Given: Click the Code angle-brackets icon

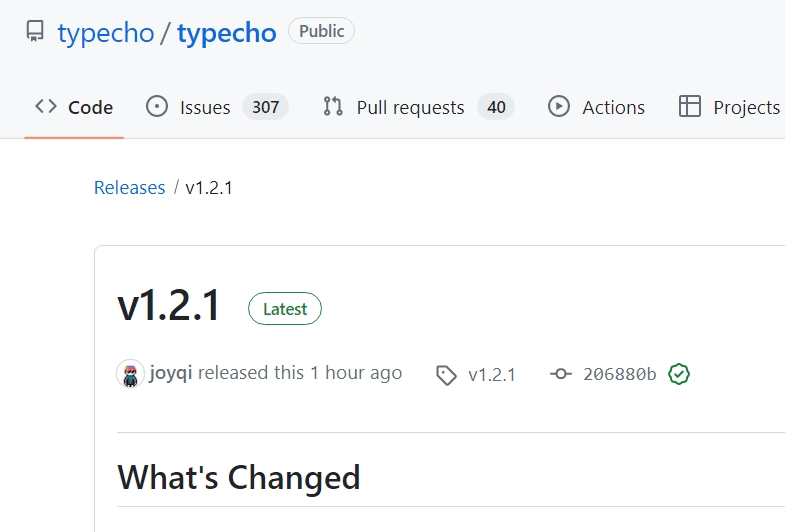Looking at the screenshot, I should tap(46, 106).
